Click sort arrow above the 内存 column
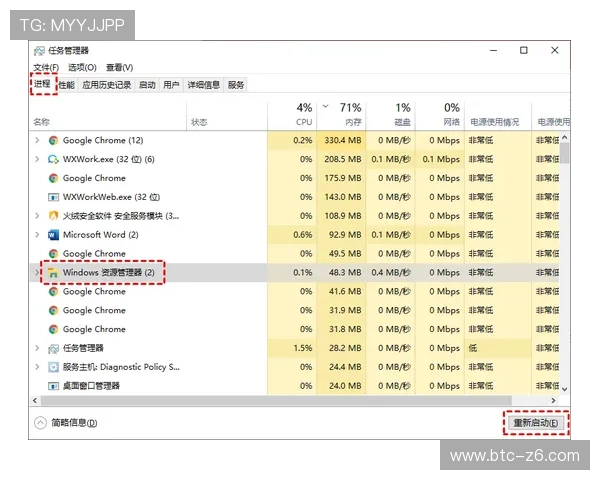The image size is (600, 480). point(326,106)
